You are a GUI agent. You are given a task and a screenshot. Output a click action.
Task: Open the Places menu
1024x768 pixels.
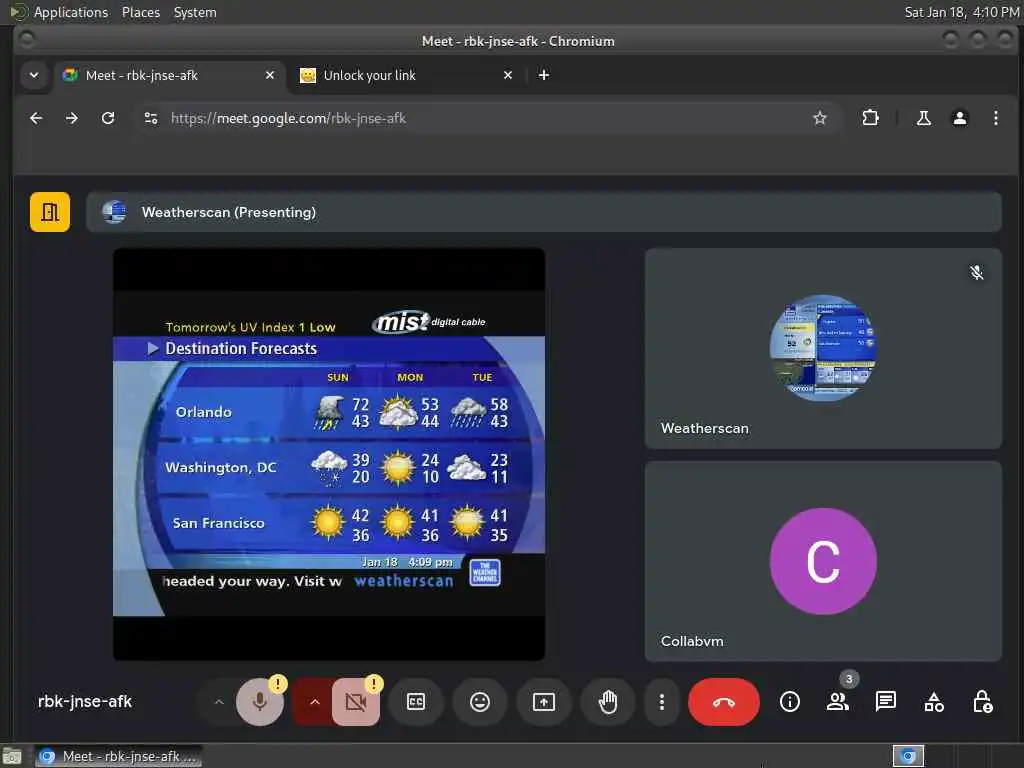point(140,12)
